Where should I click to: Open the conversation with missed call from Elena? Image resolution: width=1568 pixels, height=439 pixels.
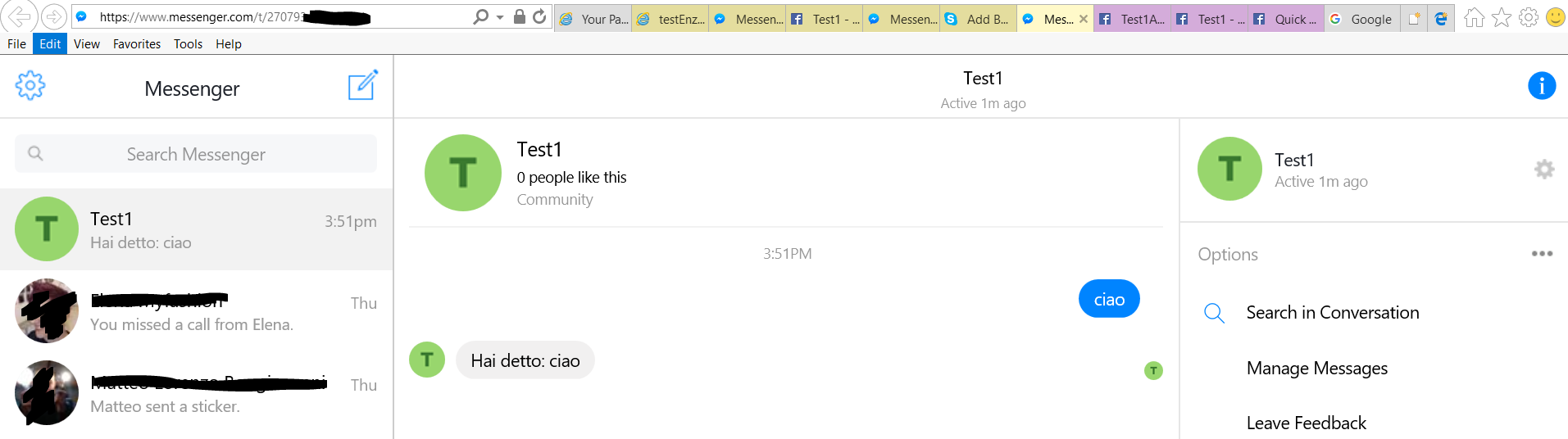[196, 311]
